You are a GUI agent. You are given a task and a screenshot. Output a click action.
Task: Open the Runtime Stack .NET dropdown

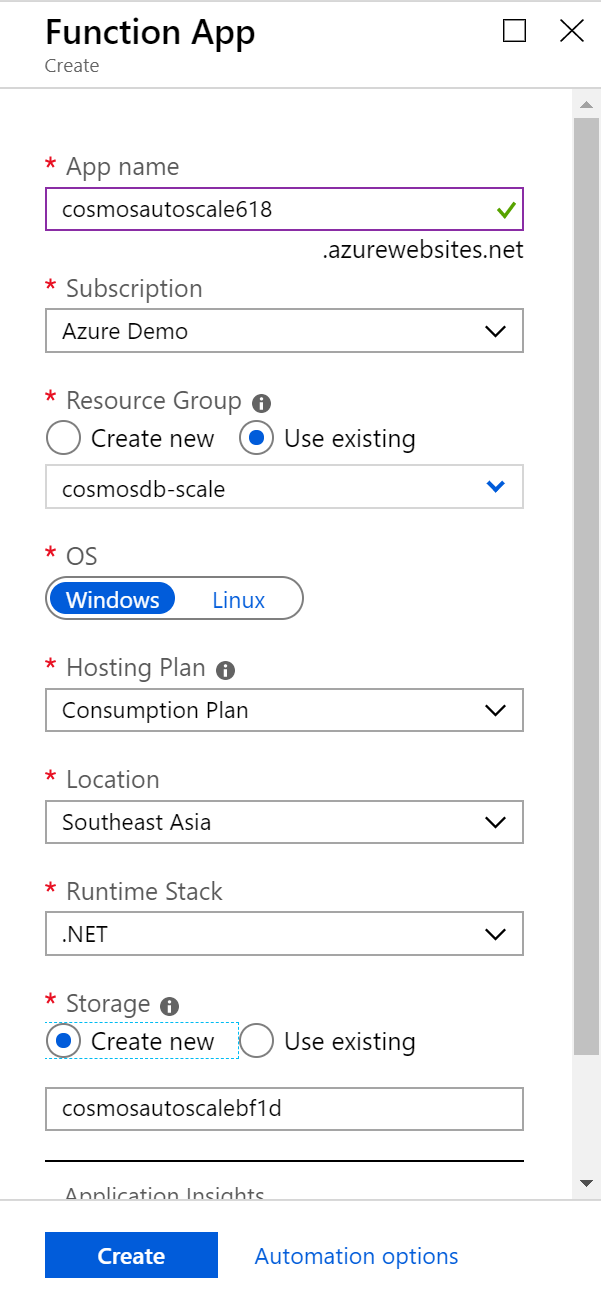[x=284, y=934]
